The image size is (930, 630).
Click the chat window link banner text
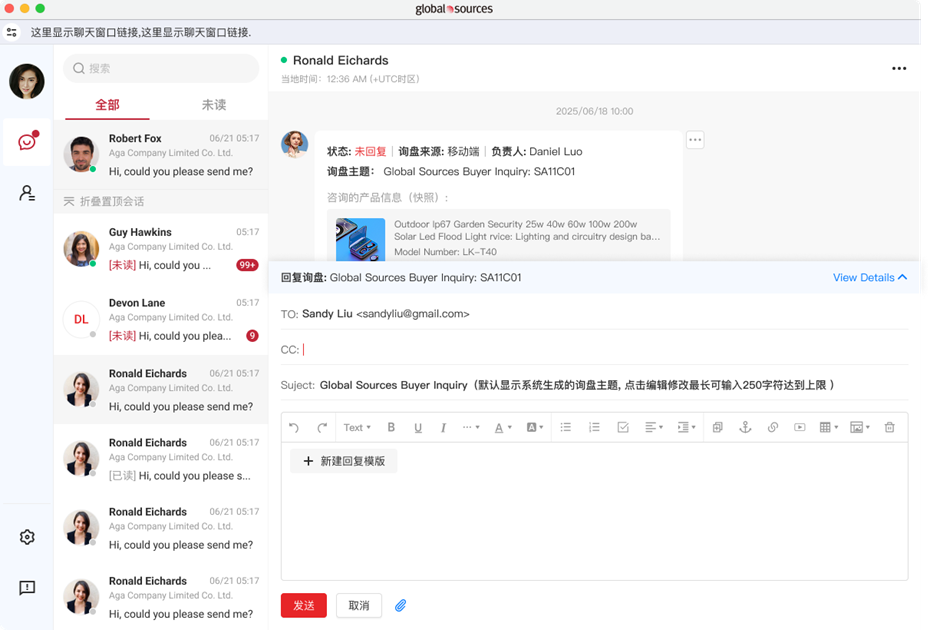pyautogui.click(x=141, y=32)
